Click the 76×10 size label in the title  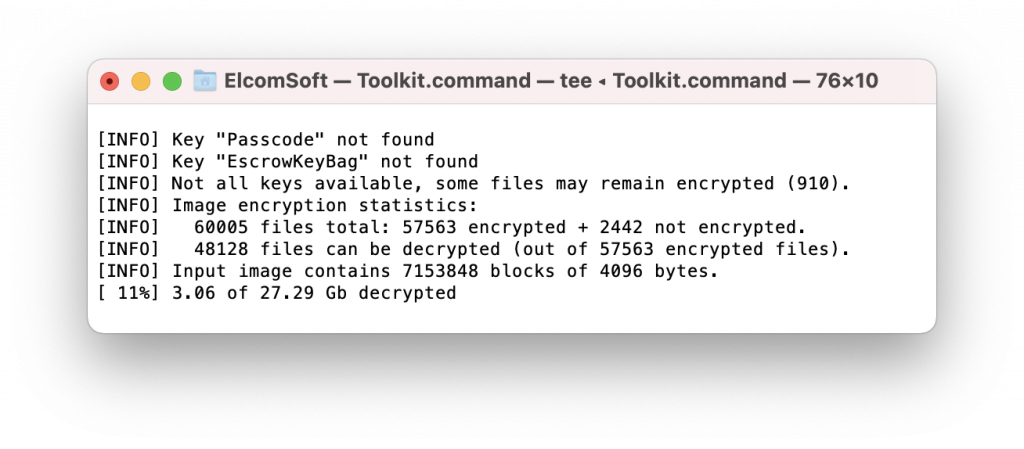pos(846,81)
